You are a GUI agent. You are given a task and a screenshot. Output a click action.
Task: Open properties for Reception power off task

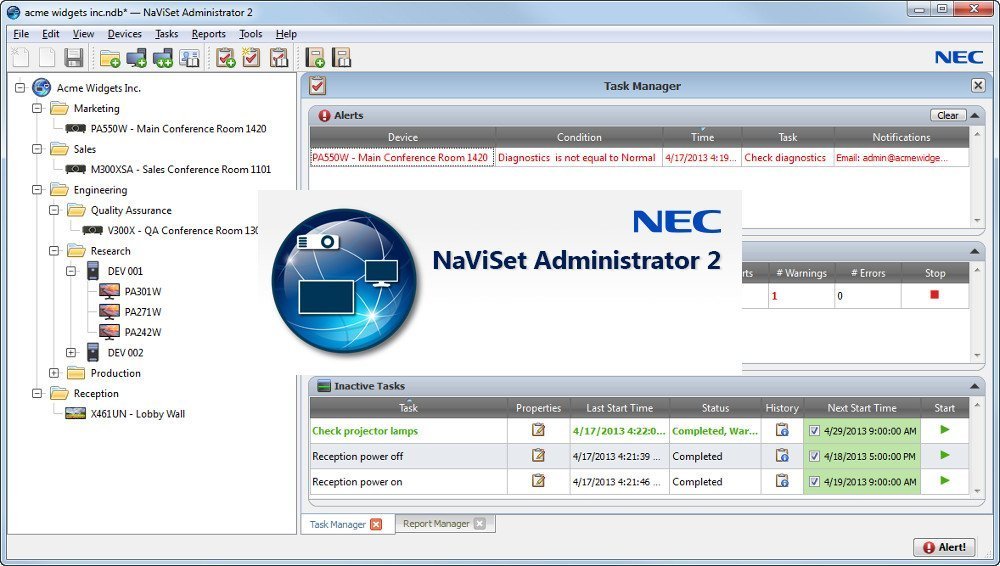point(538,455)
